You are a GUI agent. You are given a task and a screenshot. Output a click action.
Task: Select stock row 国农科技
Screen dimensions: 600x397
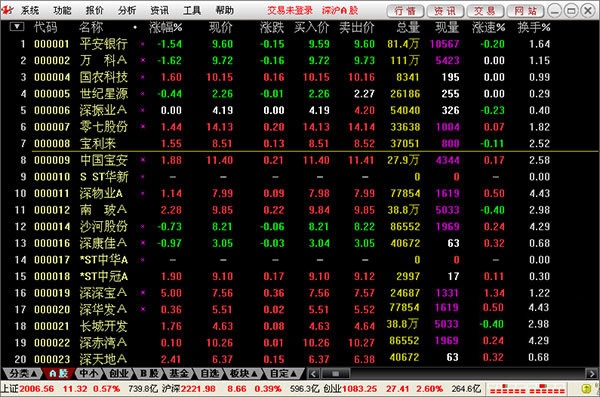coord(300,77)
